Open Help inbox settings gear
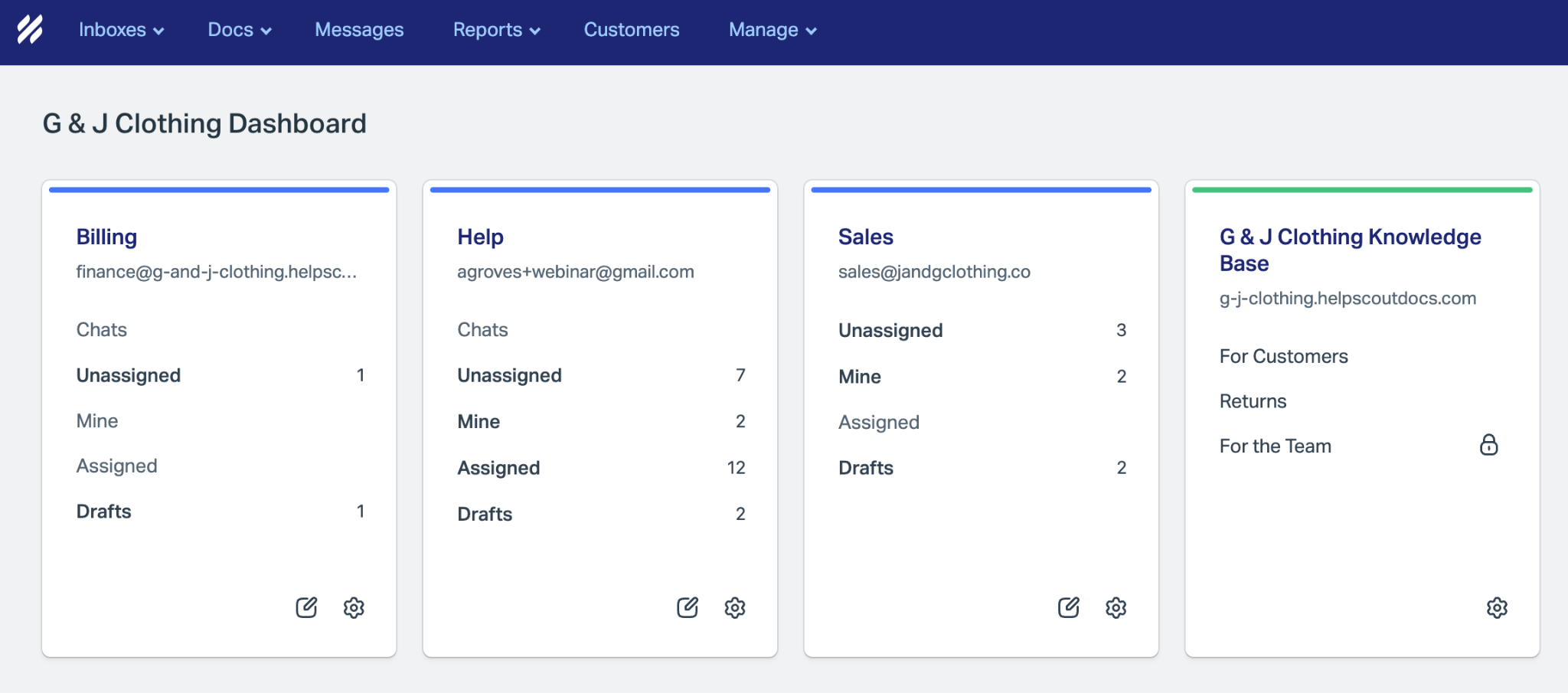Screen dimensions: 1568x693 pos(735,608)
